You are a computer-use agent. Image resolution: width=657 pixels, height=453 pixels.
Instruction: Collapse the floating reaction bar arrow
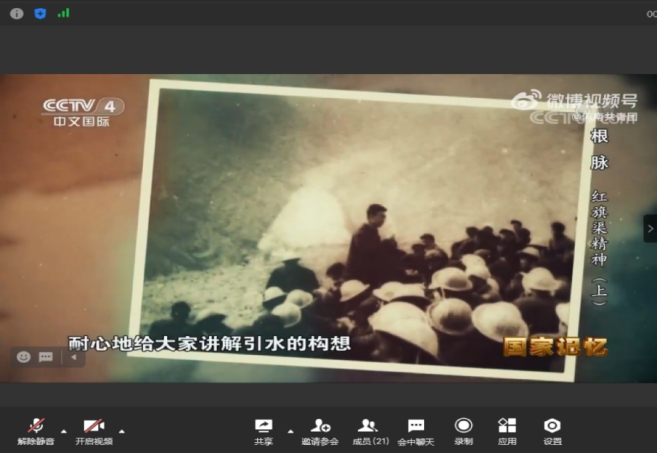tap(71, 357)
